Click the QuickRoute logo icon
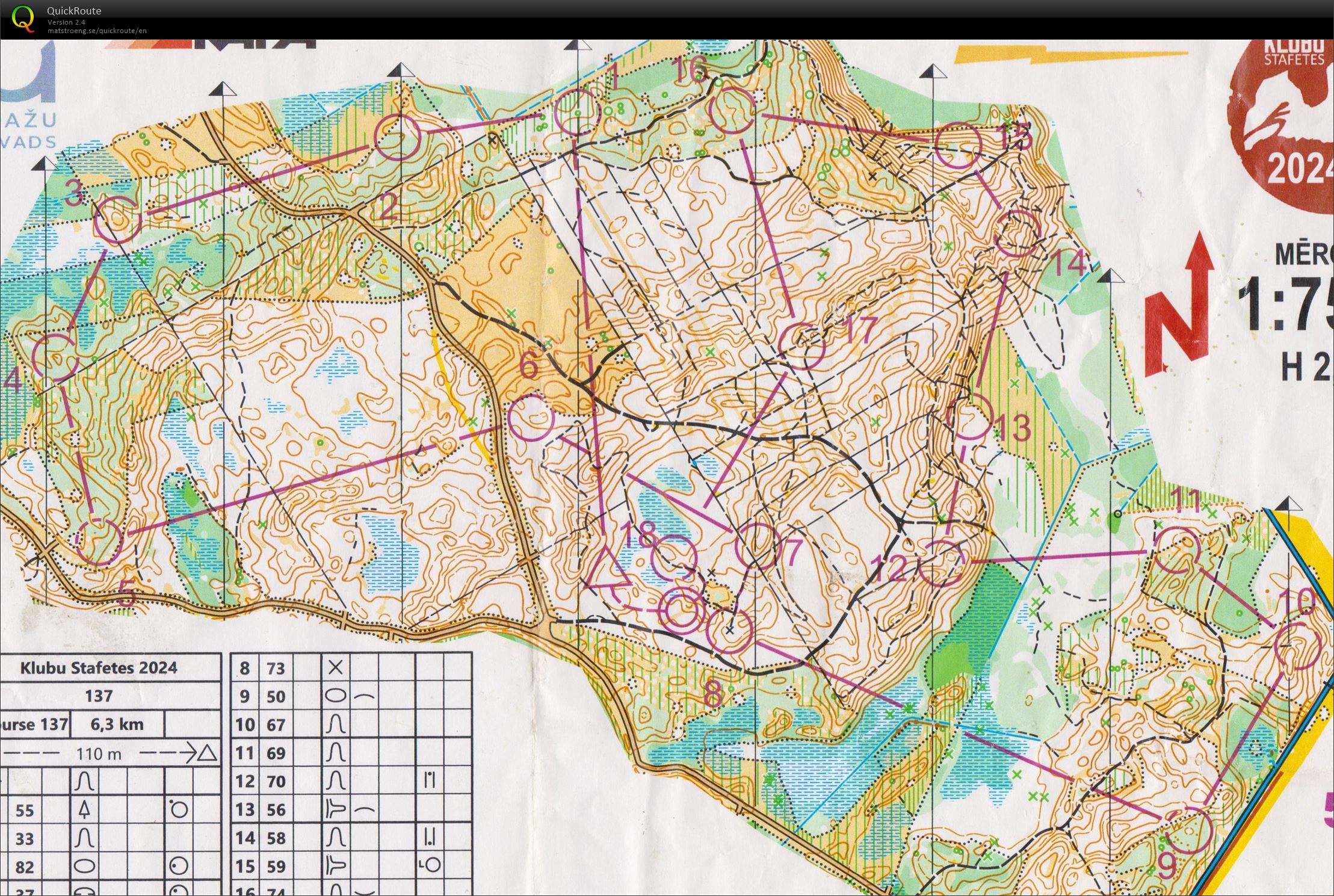Screen dimensions: 1334x896 (23, 18)
